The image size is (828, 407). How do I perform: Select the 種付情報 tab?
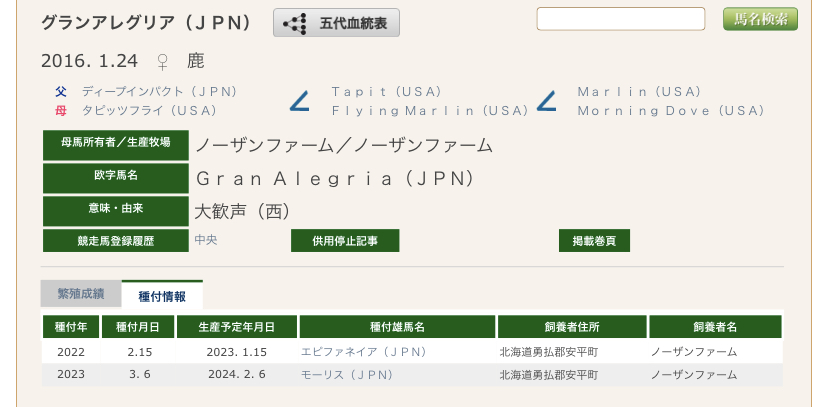pos(162,294)
